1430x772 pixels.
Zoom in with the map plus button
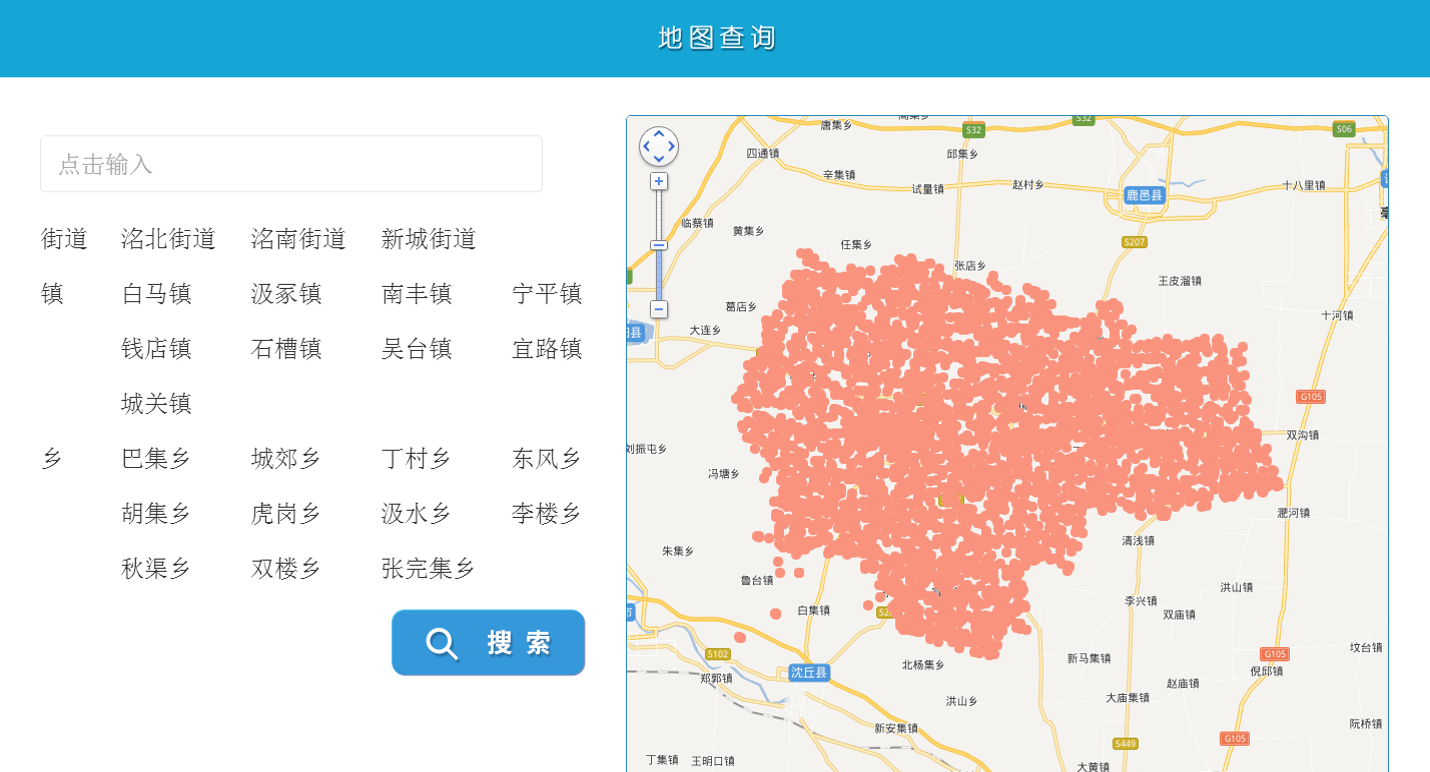659,181
